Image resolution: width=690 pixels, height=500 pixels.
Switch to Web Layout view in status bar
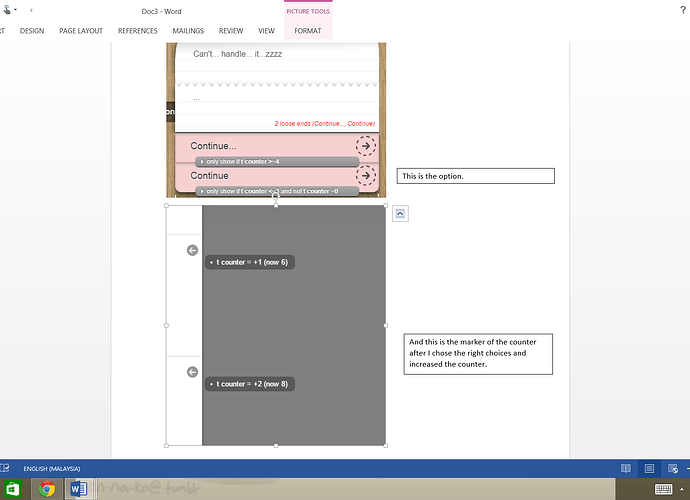pos(673,468)
